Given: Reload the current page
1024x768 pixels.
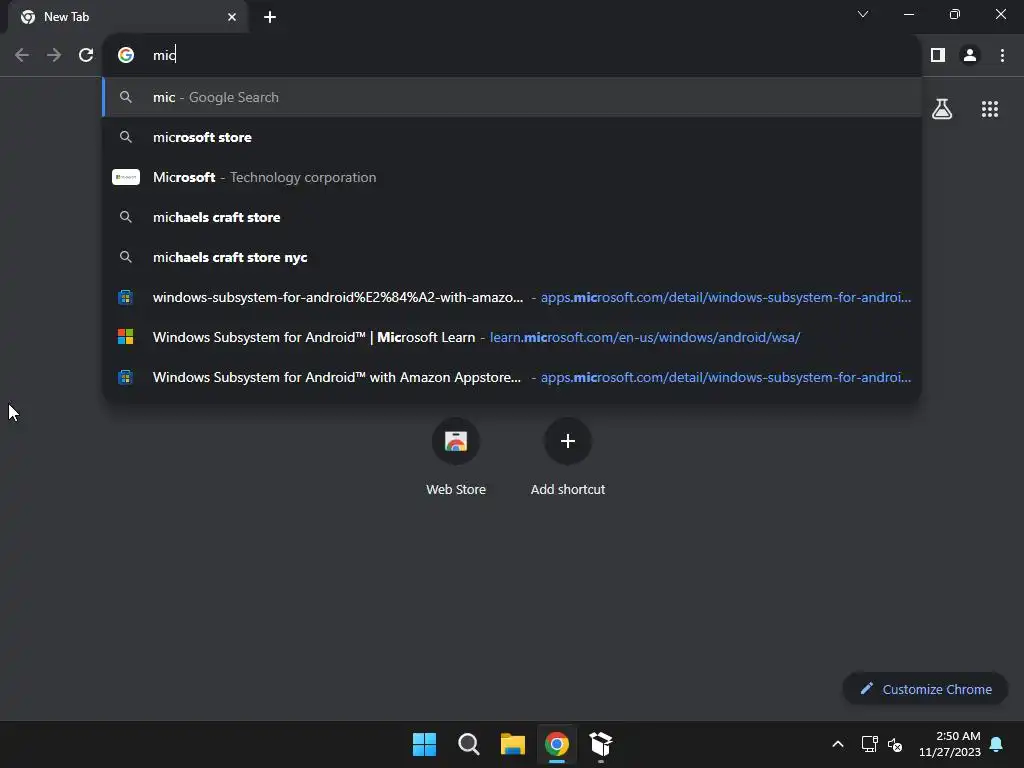Looking at the screenshot, I should (x=86, y=56).
